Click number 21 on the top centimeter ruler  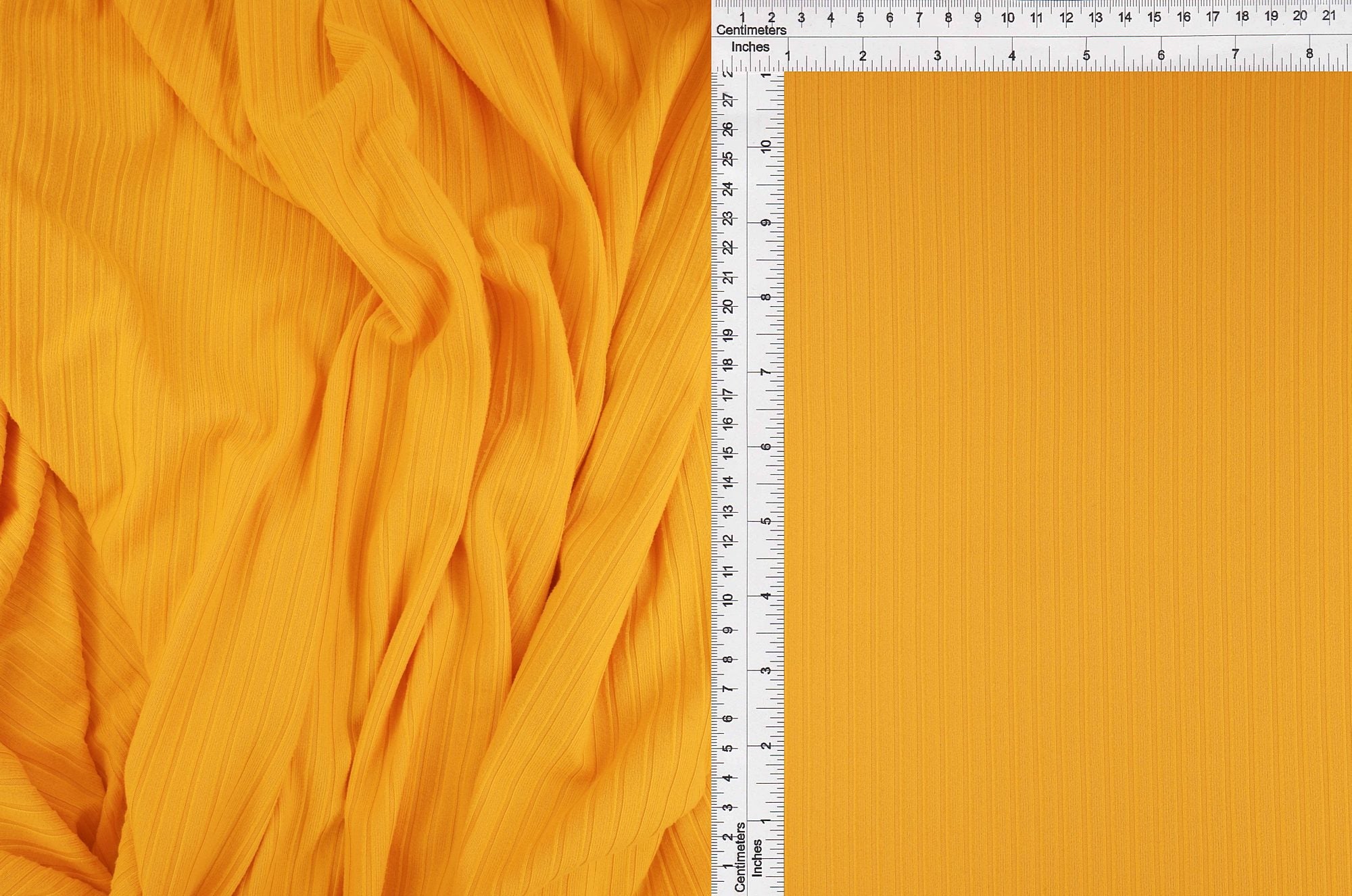(1329, 16)
